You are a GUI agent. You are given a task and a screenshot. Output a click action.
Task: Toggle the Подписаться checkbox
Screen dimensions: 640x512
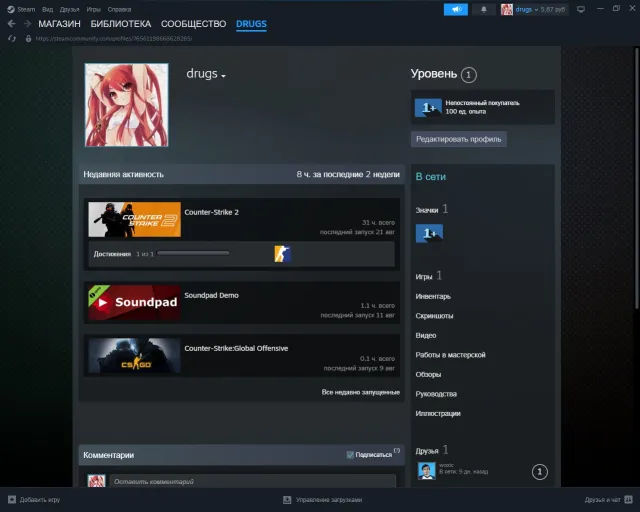coord(350,455)
